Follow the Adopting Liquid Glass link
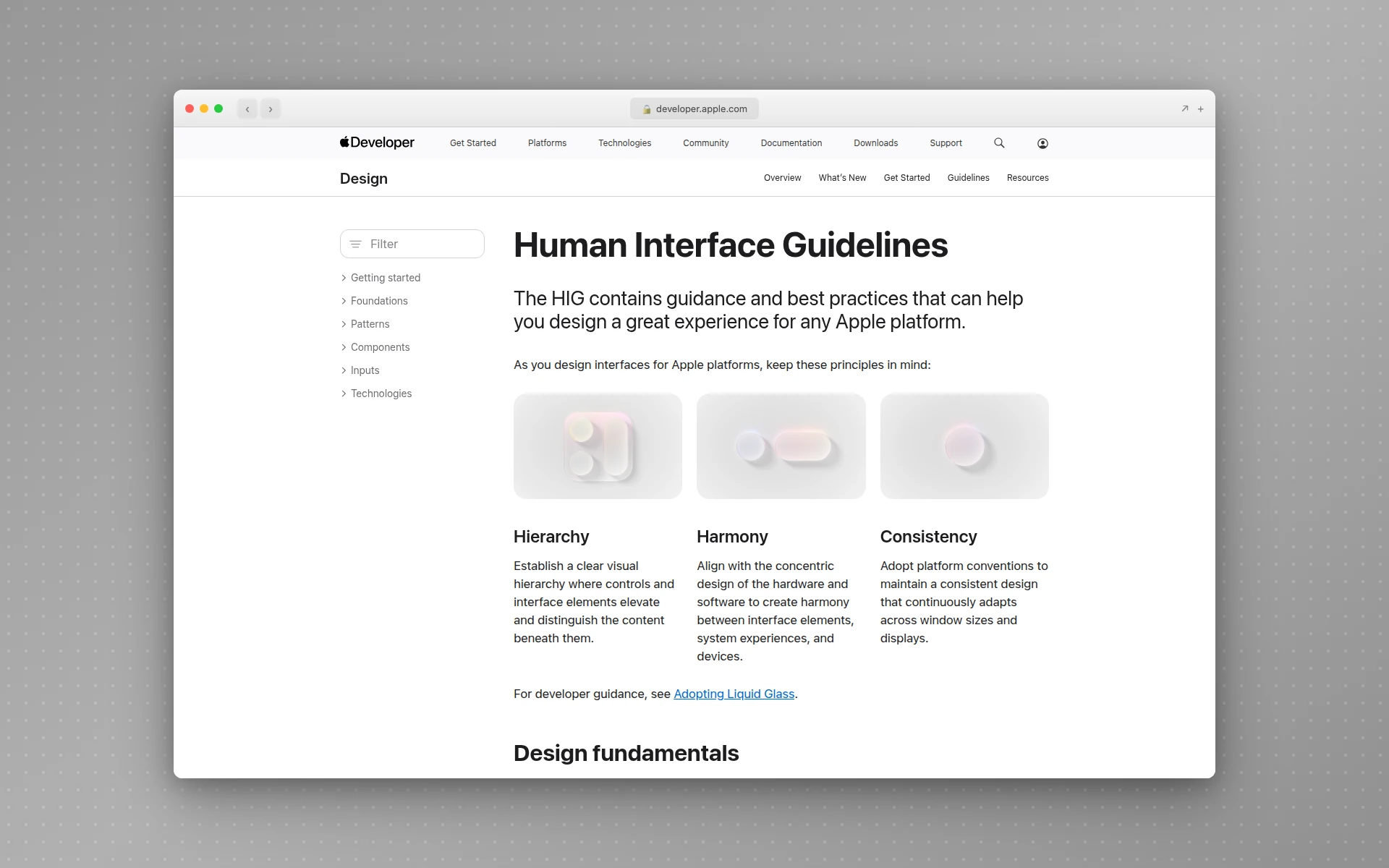Screen dimensions: 1389x868 point(733,694)
